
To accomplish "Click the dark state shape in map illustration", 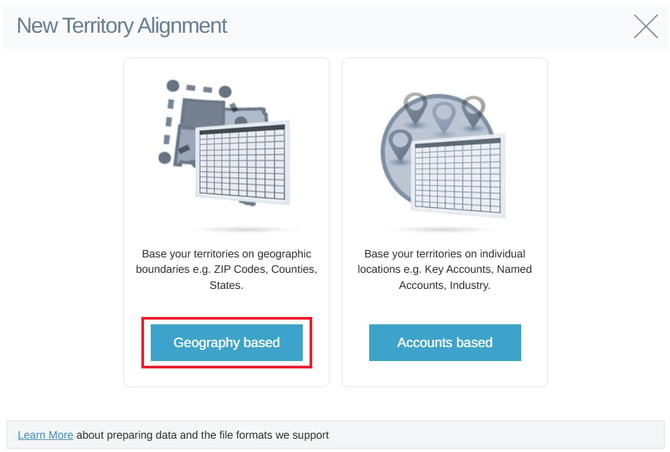I will pos(203,113).
